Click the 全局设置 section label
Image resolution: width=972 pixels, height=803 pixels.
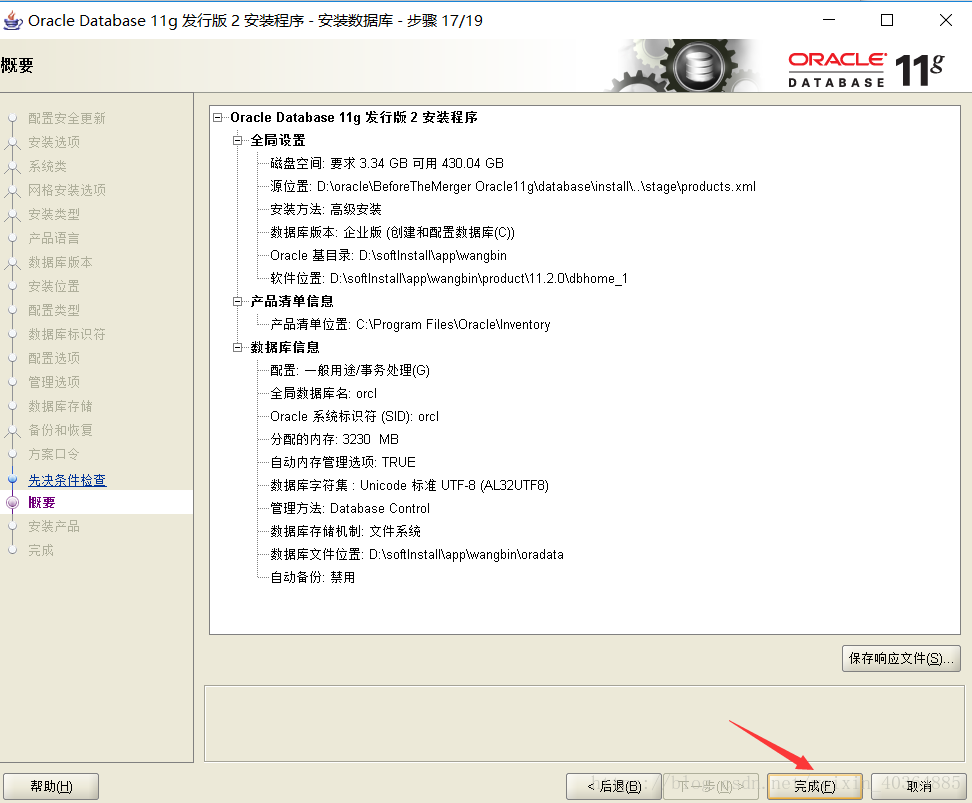(x=278, y=140)
